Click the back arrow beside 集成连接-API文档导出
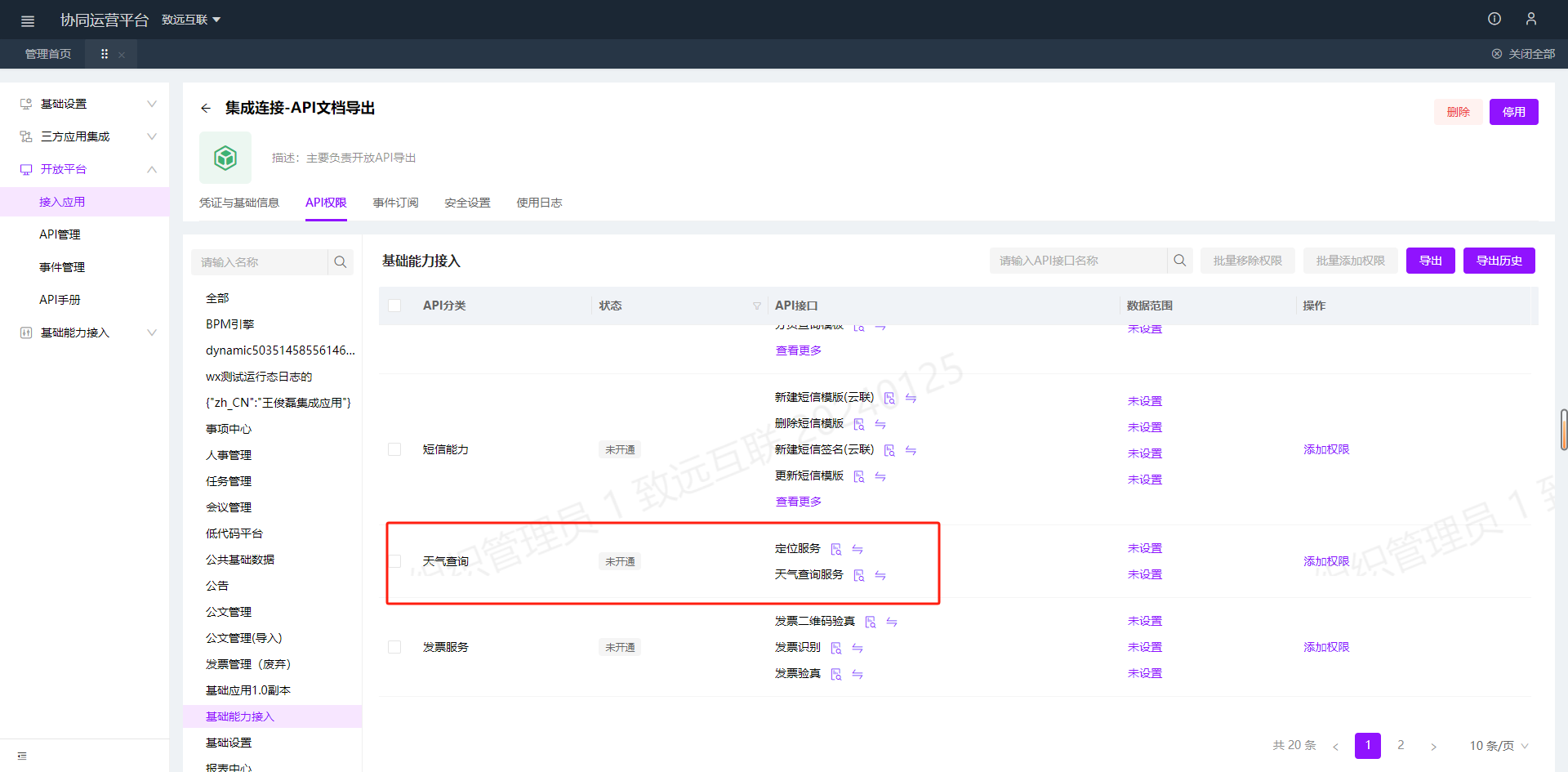The image size is (1568, 772). 206,108
